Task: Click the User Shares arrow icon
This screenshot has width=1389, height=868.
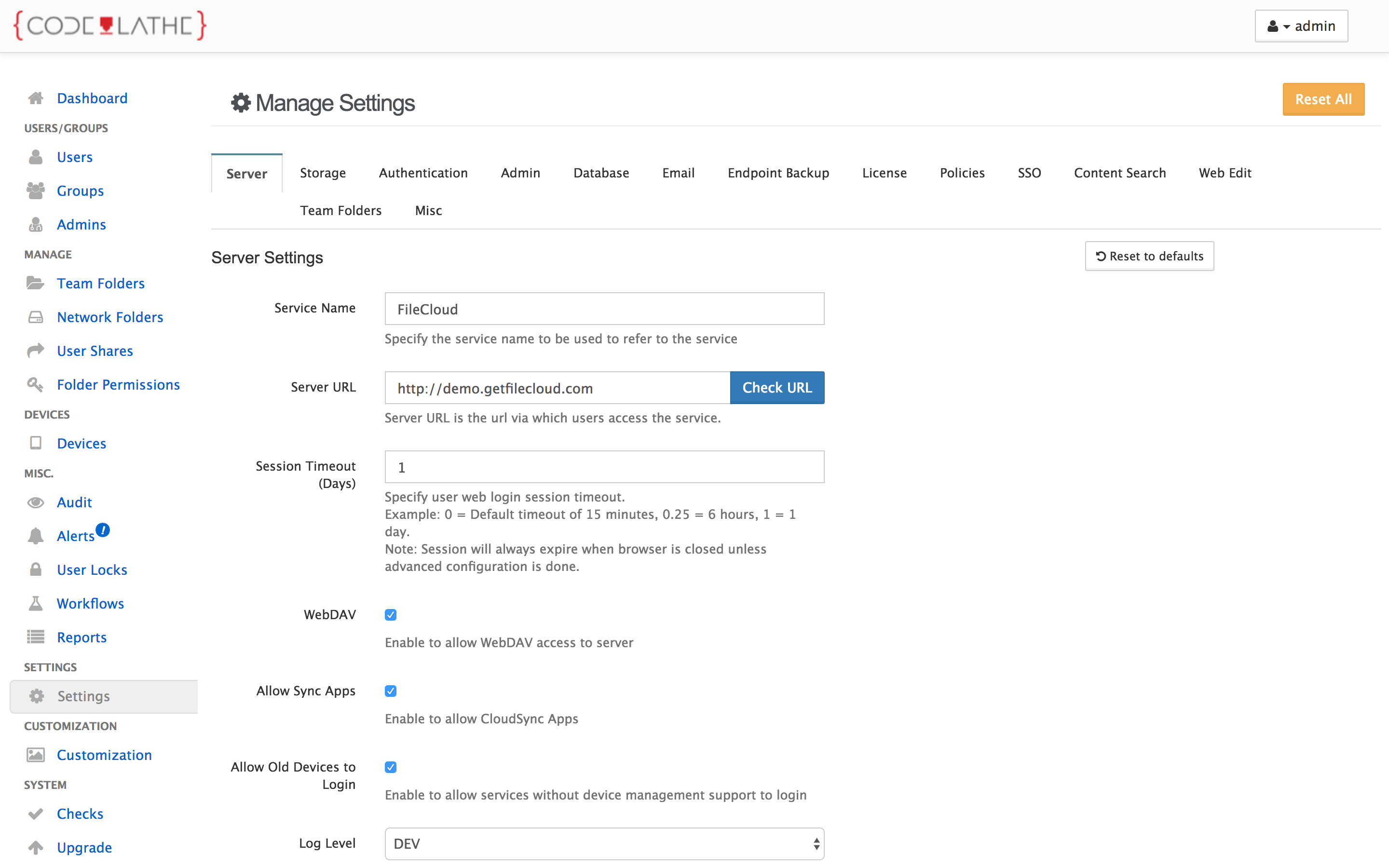Action: [x=36, y=350]
